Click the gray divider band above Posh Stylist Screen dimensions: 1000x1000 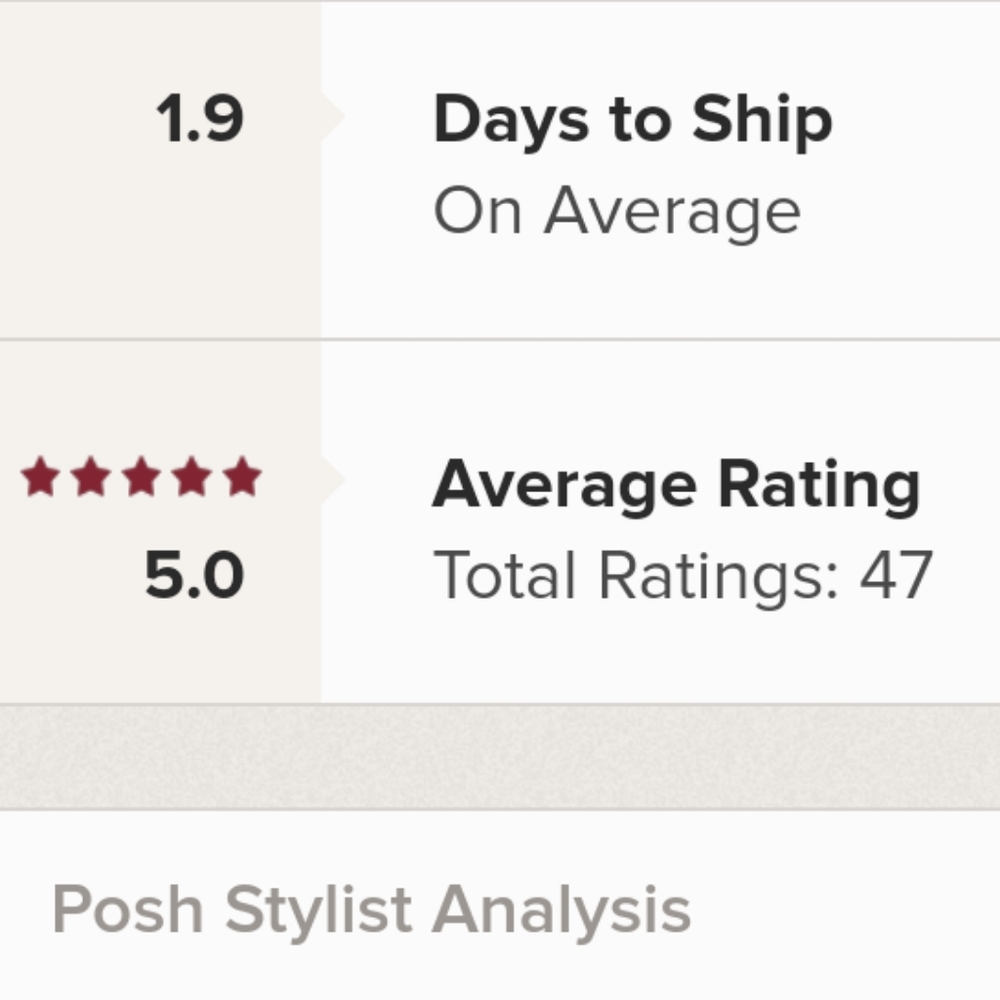point(500,757)
